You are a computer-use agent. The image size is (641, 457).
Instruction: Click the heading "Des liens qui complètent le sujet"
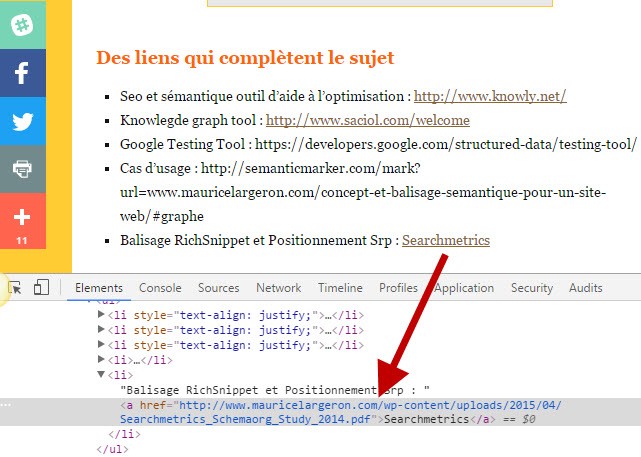245,58
